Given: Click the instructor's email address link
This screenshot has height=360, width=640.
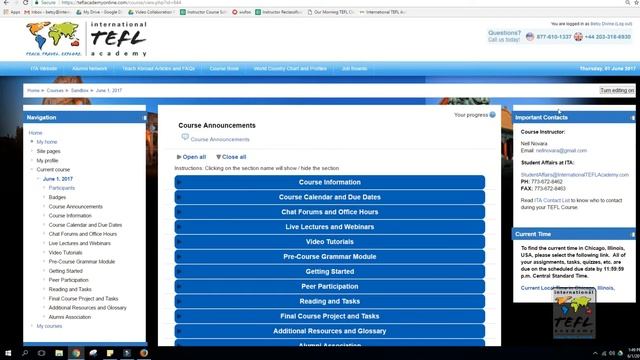Looking at the screenshot, I should [561, 151].
